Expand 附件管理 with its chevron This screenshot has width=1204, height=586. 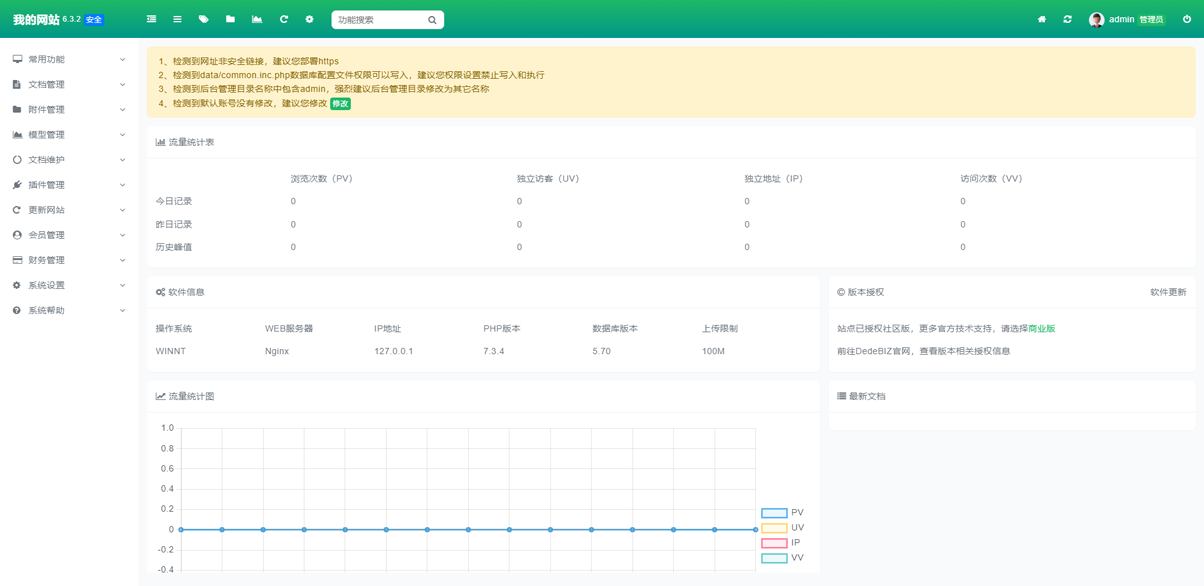tap(123, 109)
